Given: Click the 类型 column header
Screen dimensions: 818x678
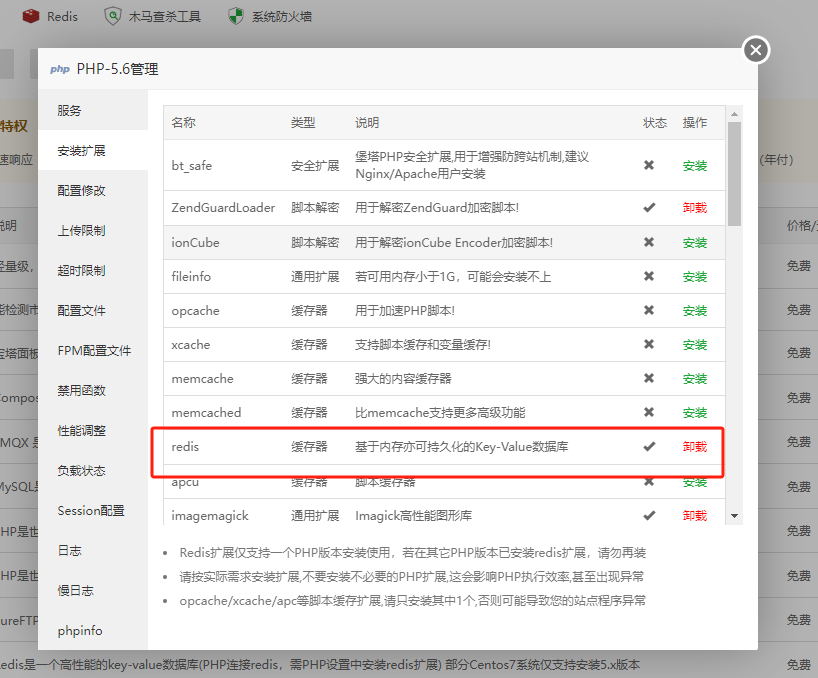Looking at the screenshot, I should 303,123.
